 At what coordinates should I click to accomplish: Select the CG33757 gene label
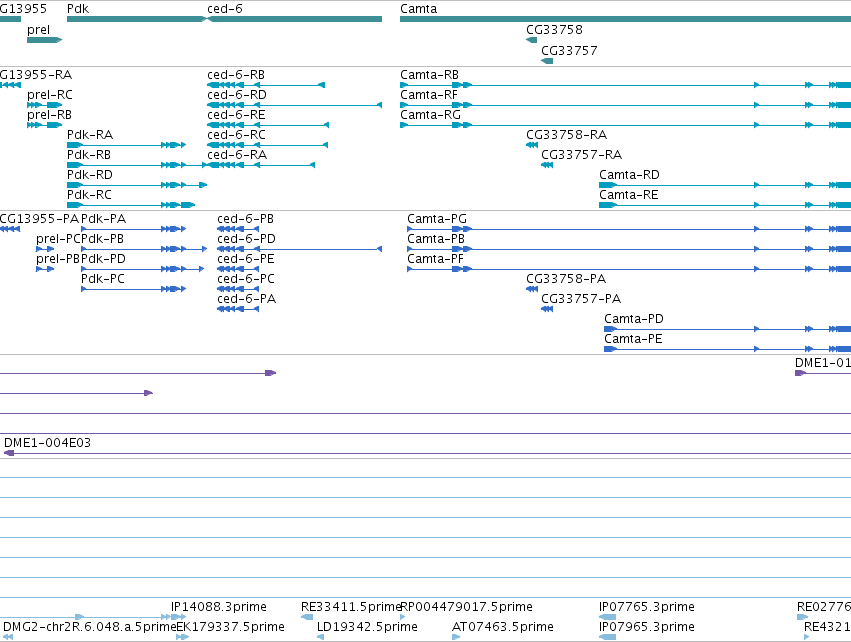pyautogui.click(x=569, y=51)
